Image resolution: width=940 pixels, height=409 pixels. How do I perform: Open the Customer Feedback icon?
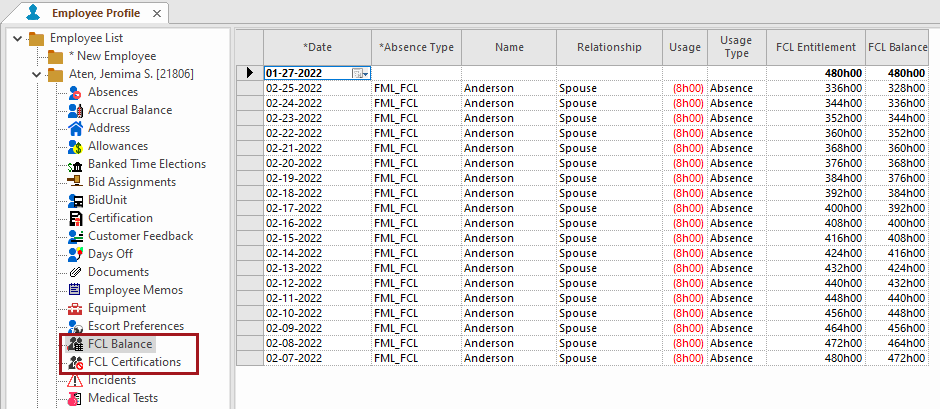click(75, 236)
